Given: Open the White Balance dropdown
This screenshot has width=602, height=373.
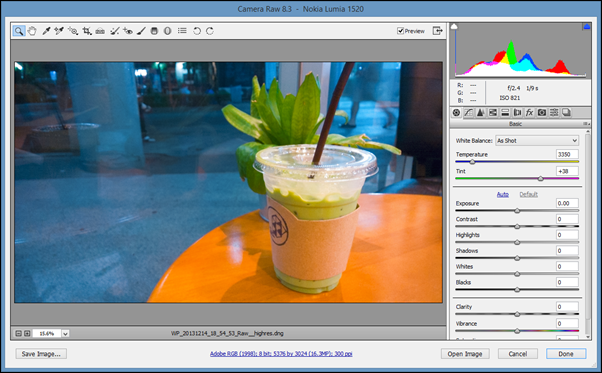Looking at the screenshot, I should 537,140.
